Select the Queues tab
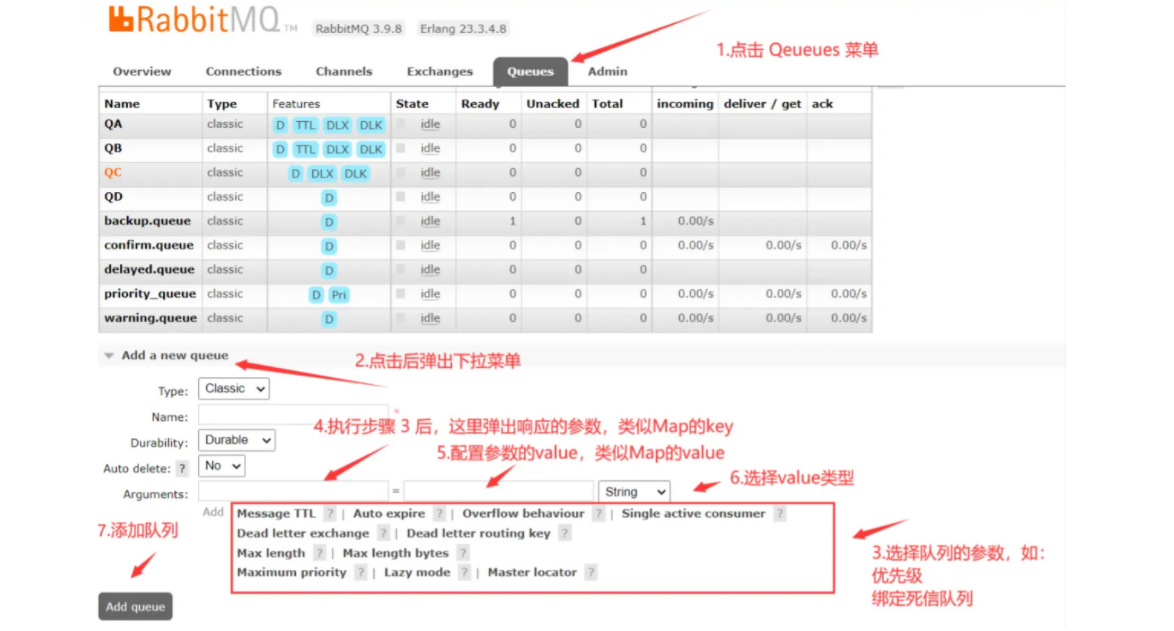This screenshot has width=1174, height=631. [x=530, y=72]
